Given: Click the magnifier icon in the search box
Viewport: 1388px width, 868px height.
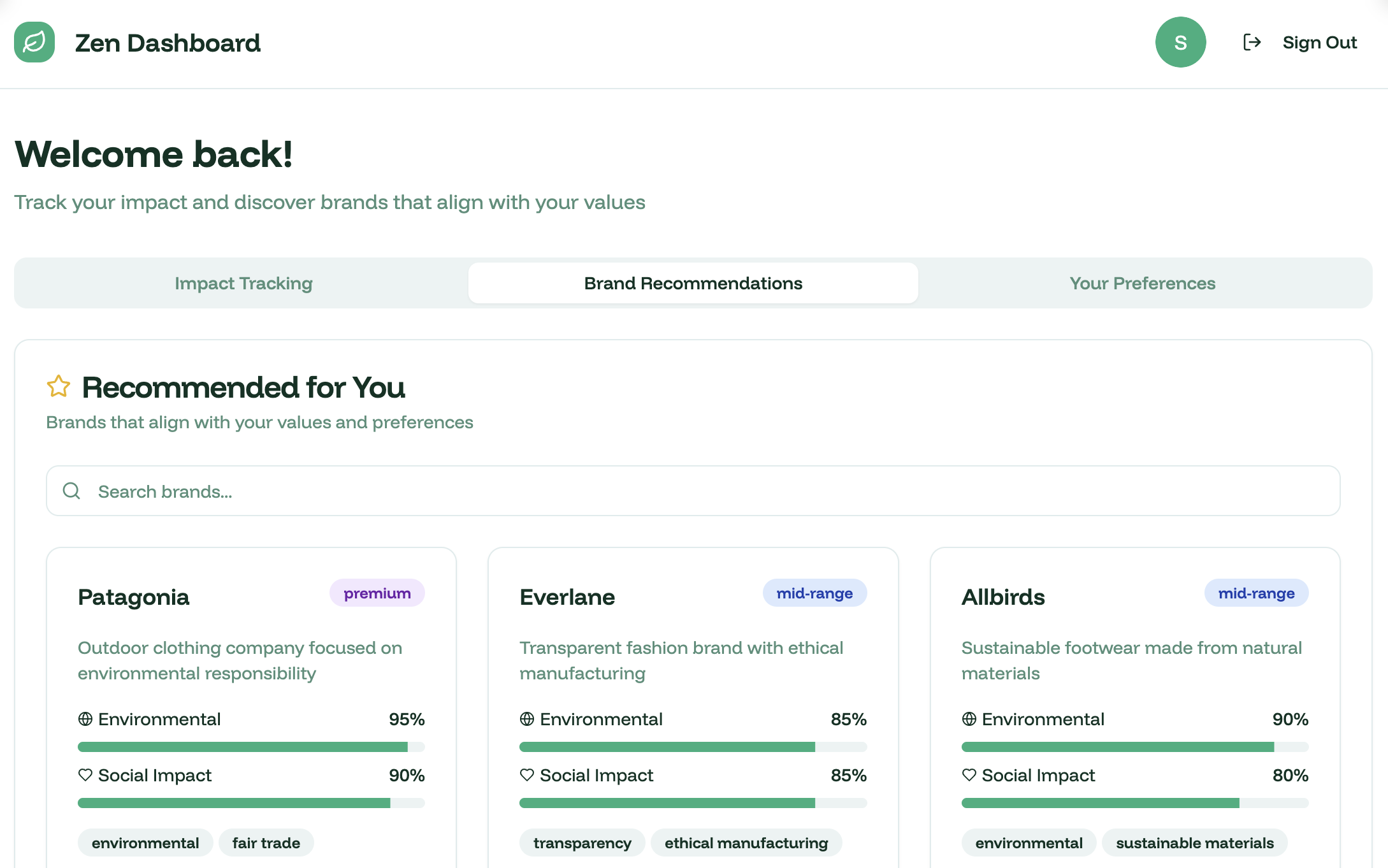Looking at the screenshot, I should (71, 491).
